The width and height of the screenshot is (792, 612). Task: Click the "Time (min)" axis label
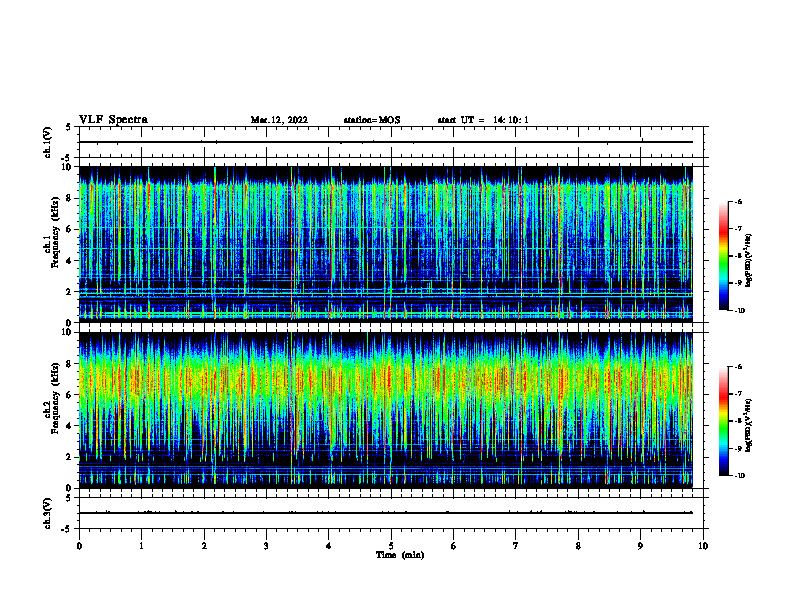click(400, 555)
